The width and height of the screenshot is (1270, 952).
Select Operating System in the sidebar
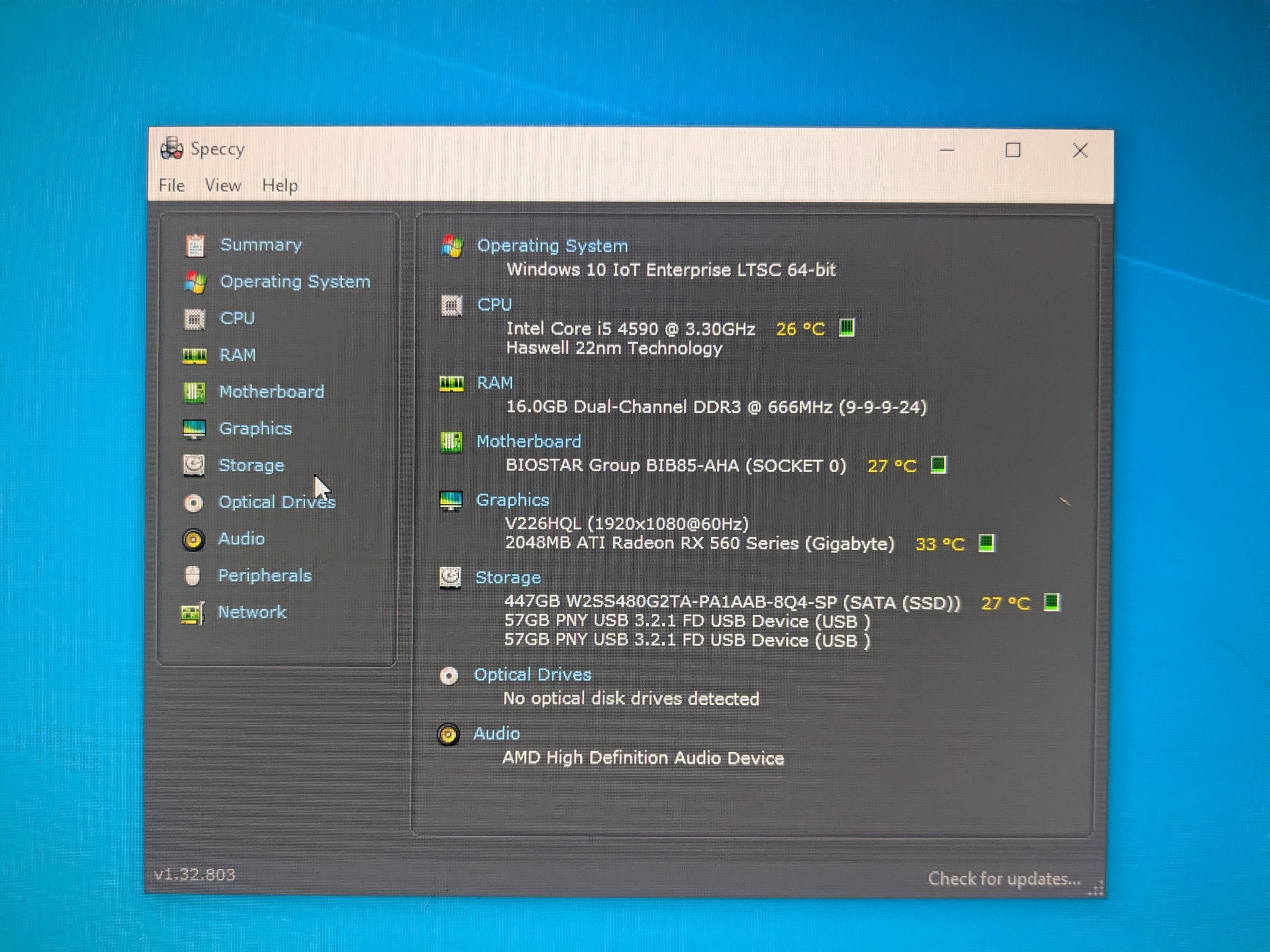click(x=295, y=281)
